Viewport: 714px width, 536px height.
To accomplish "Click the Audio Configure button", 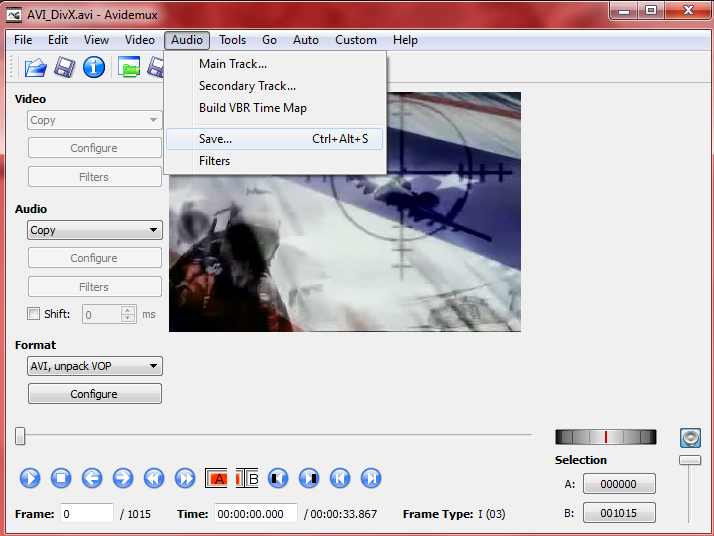I will point(95,258).
